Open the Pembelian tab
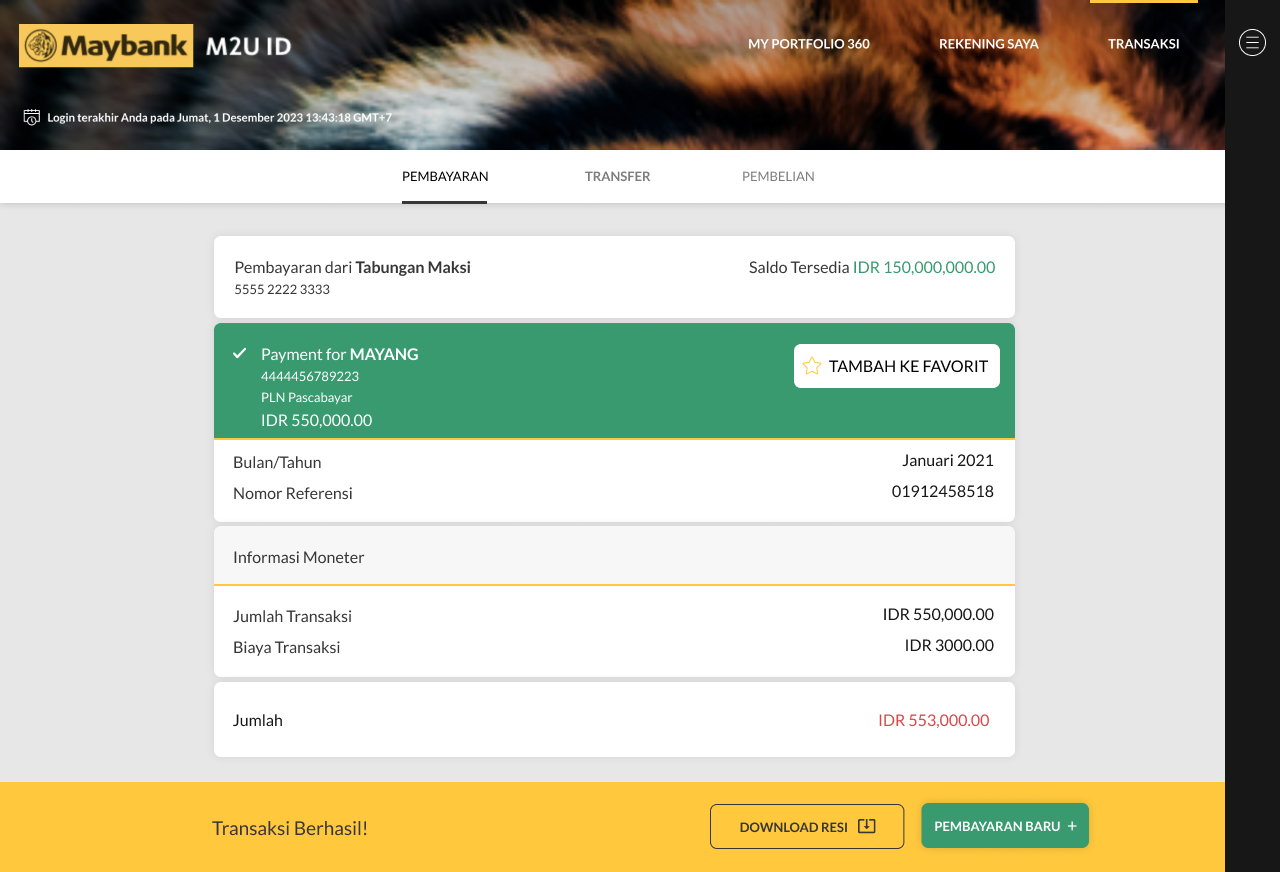The width and height of the screenshot is (1280, 872). click(778, 177)
